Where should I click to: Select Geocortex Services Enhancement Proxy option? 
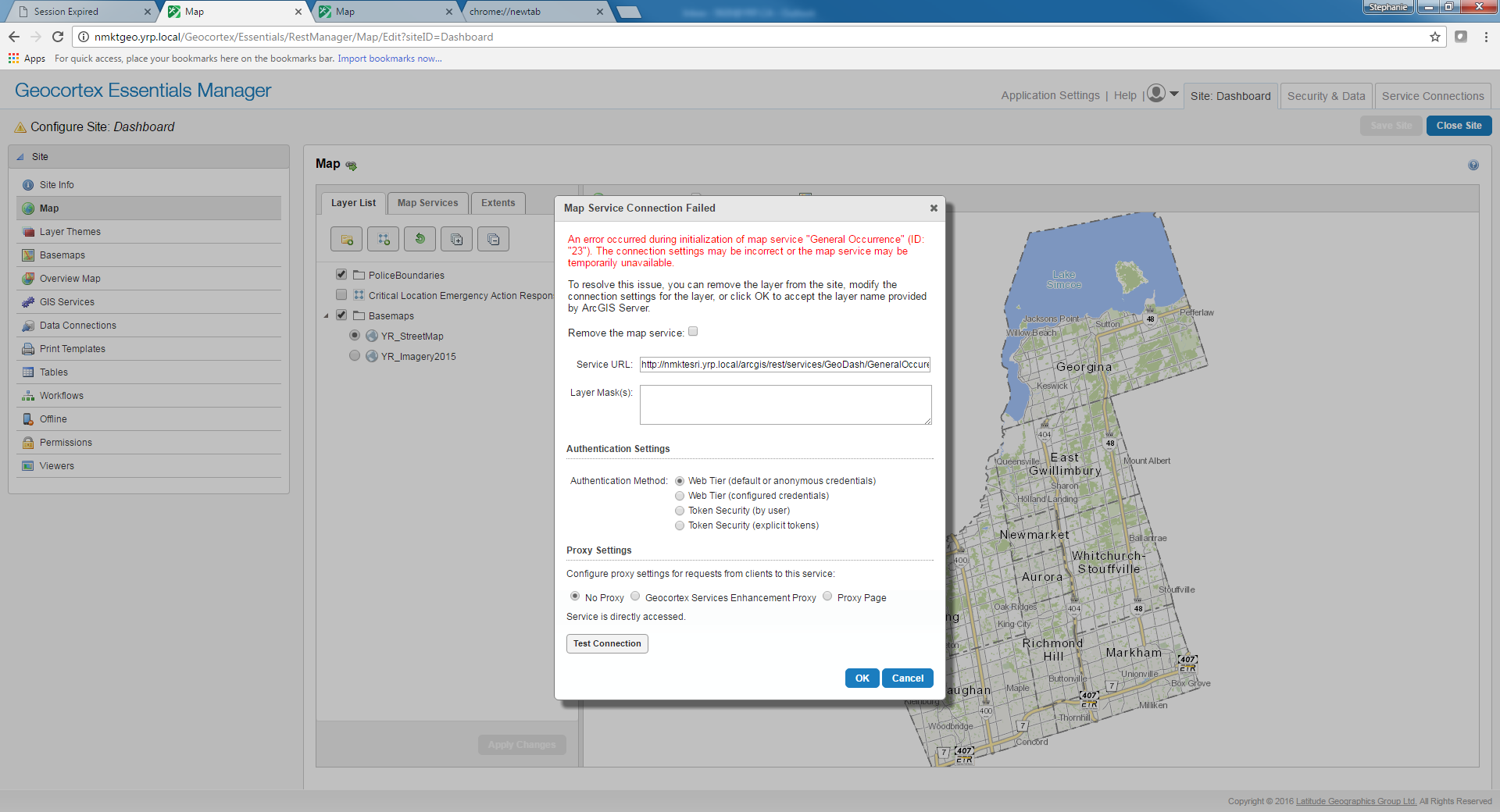(x=635, y=597)
